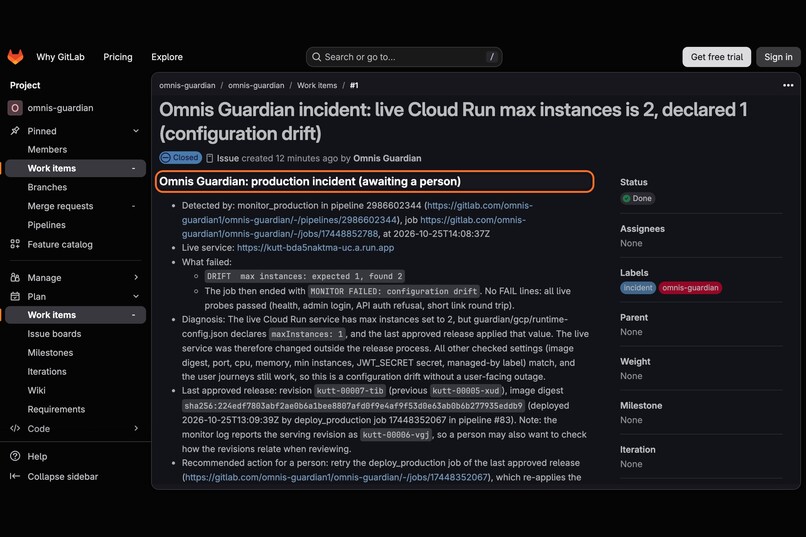The width and height of the screenshot is (806, 537).
Task: Click the 'maxInstances: 1' code snippet
Action: [307, 335]
